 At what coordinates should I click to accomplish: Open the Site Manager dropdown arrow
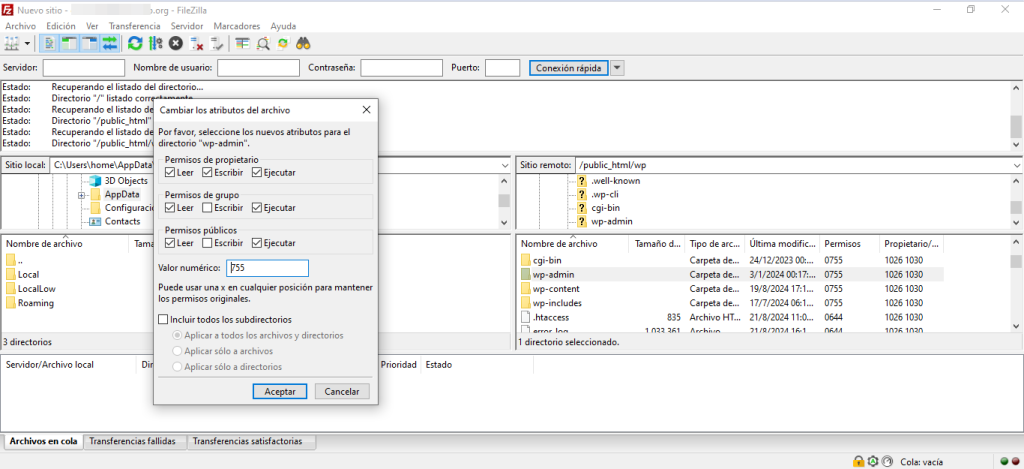[x=27, y=44]
